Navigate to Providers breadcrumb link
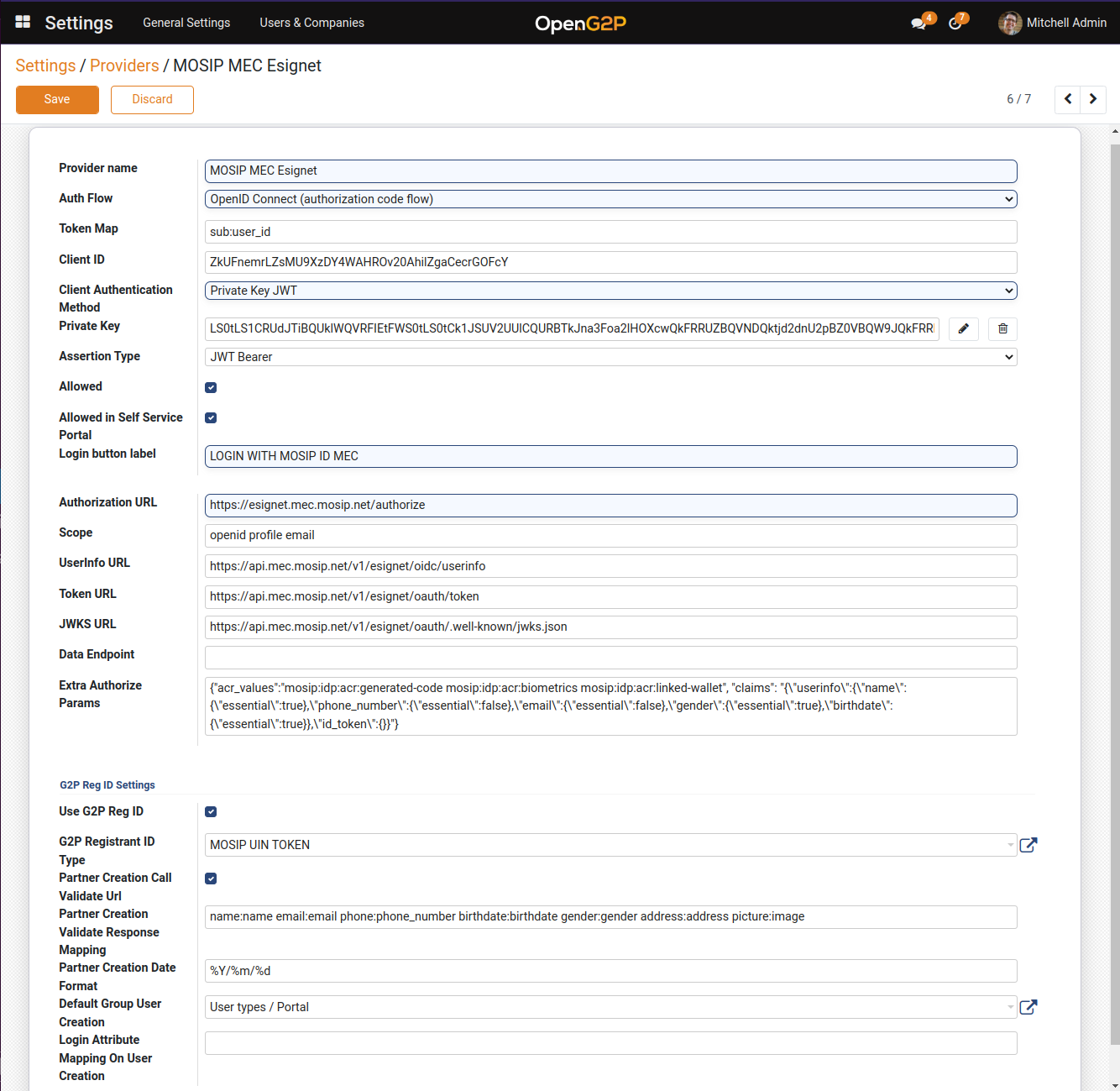This screenshot has width=1120, height=1091. [x=124, y=66]
